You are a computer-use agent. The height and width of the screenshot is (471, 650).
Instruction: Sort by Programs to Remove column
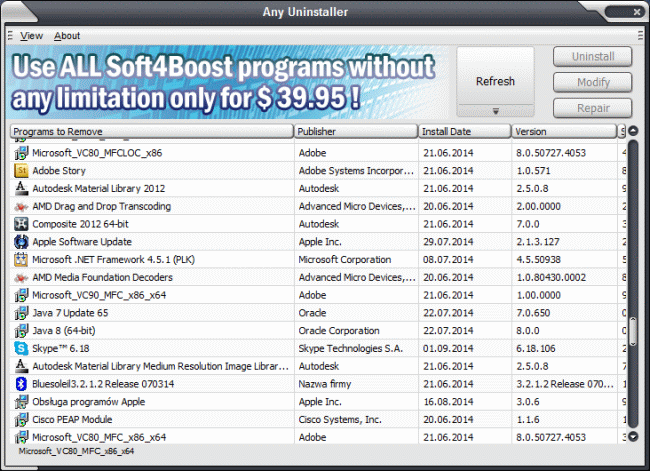(152, 131)
